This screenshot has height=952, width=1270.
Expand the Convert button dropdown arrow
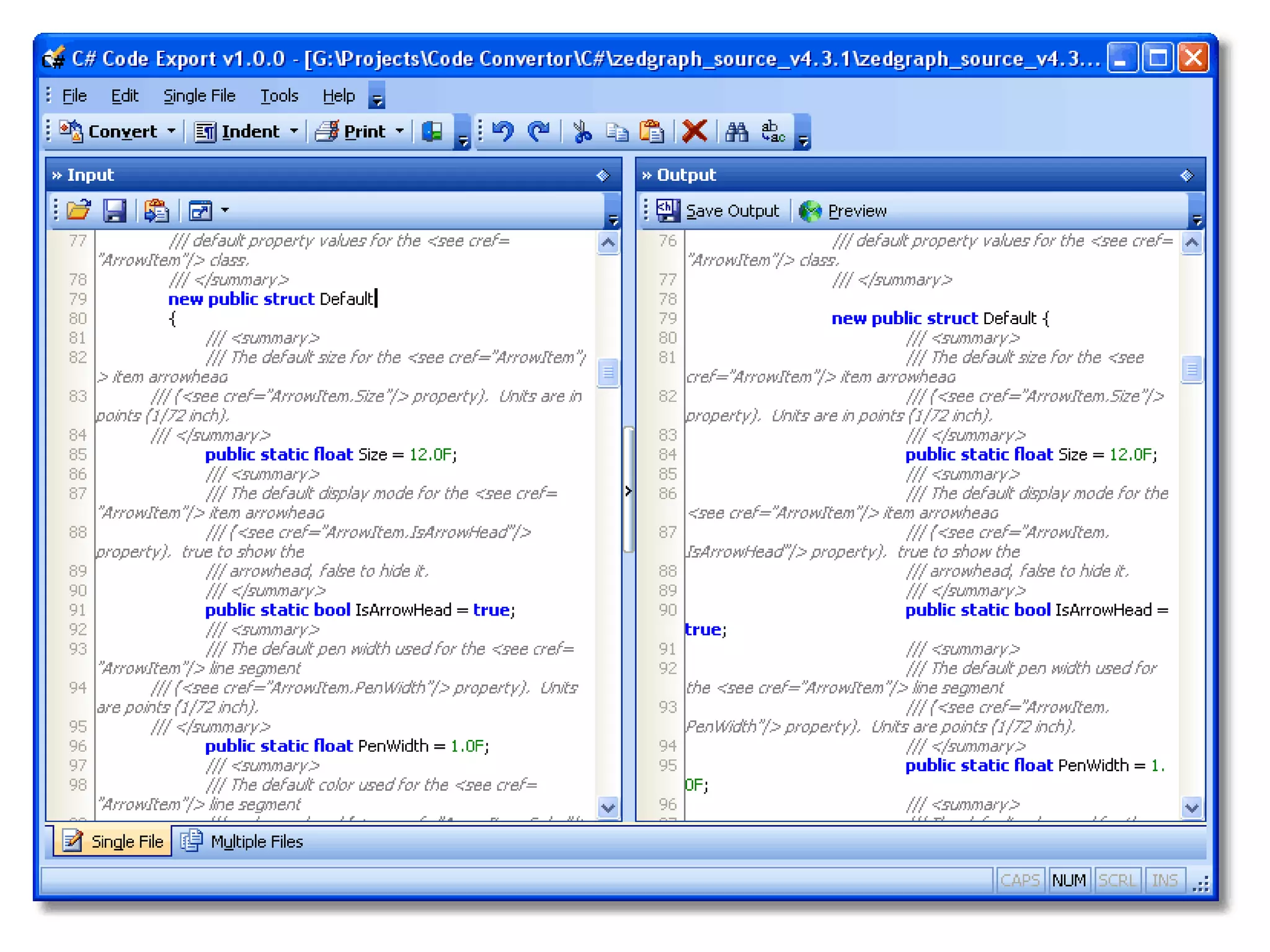(x=171, y=131)
